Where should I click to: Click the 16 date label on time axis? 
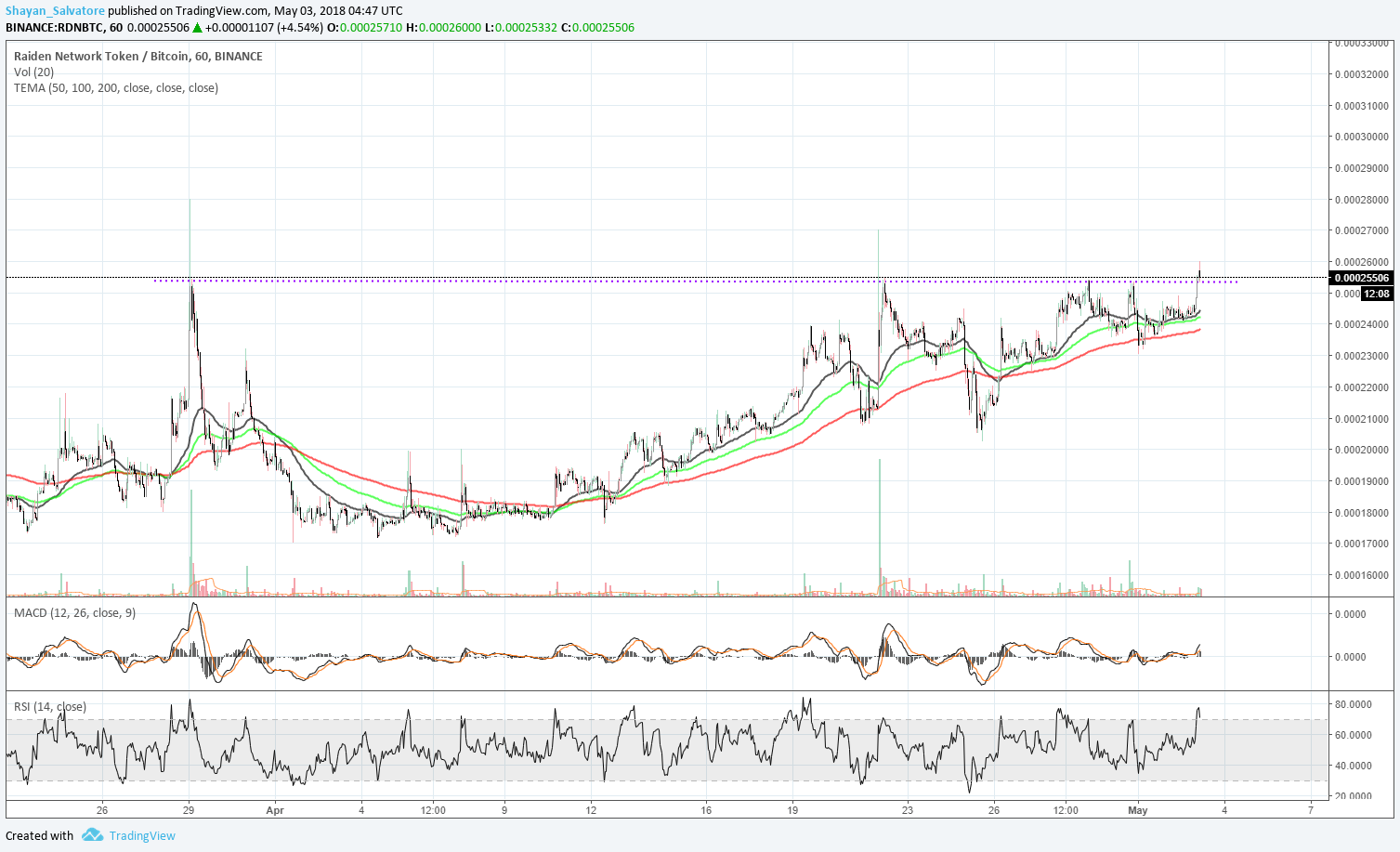click(x=706, y=810)
